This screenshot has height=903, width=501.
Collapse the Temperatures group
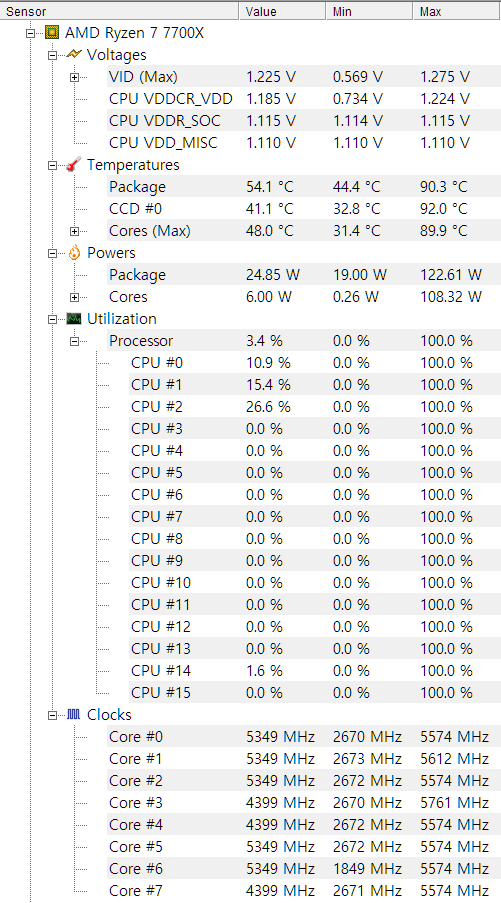click(x=52, y=165)
